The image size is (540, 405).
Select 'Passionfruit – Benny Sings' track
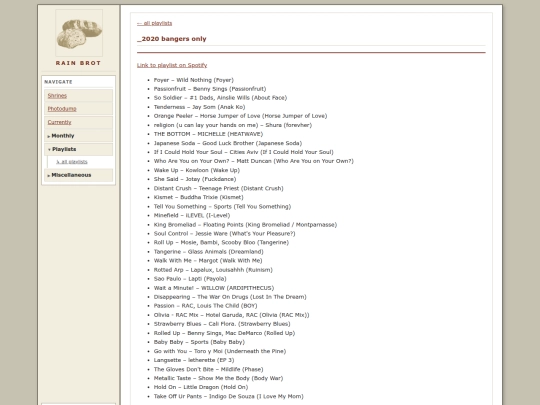[210, 89]
